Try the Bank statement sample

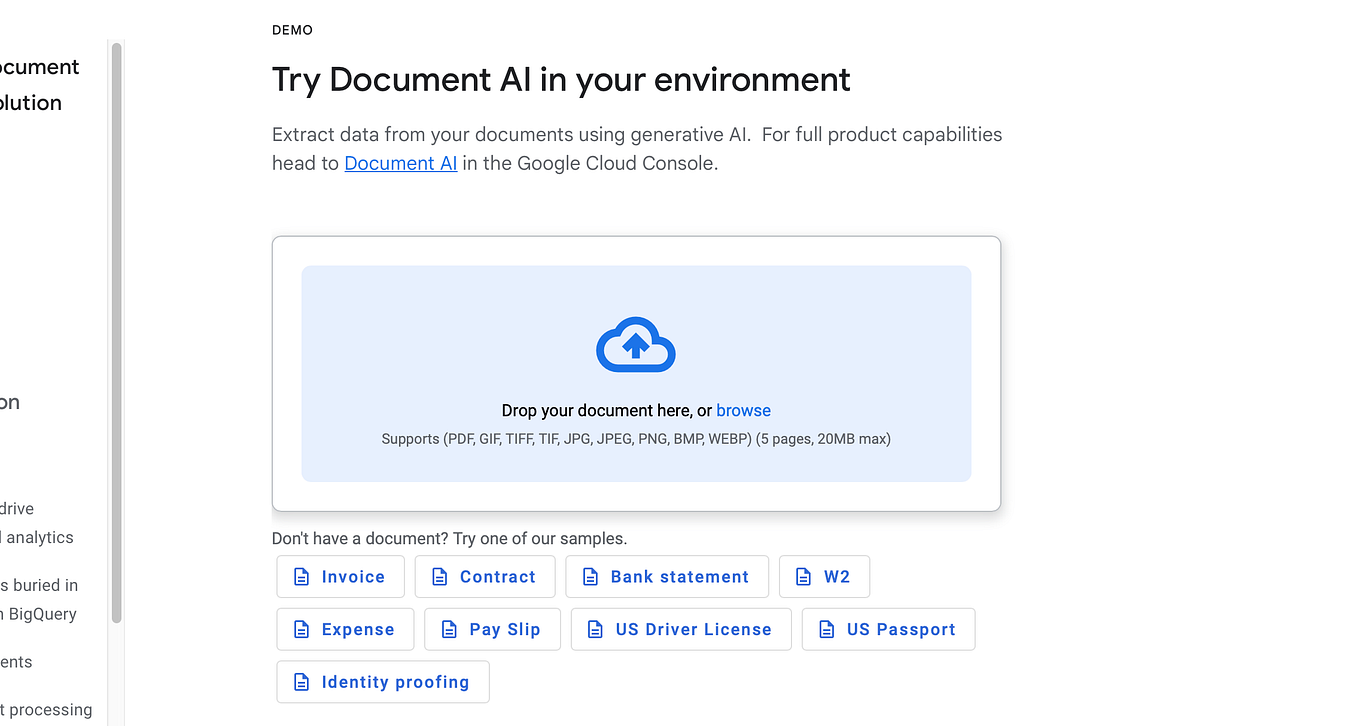[667, 576]
